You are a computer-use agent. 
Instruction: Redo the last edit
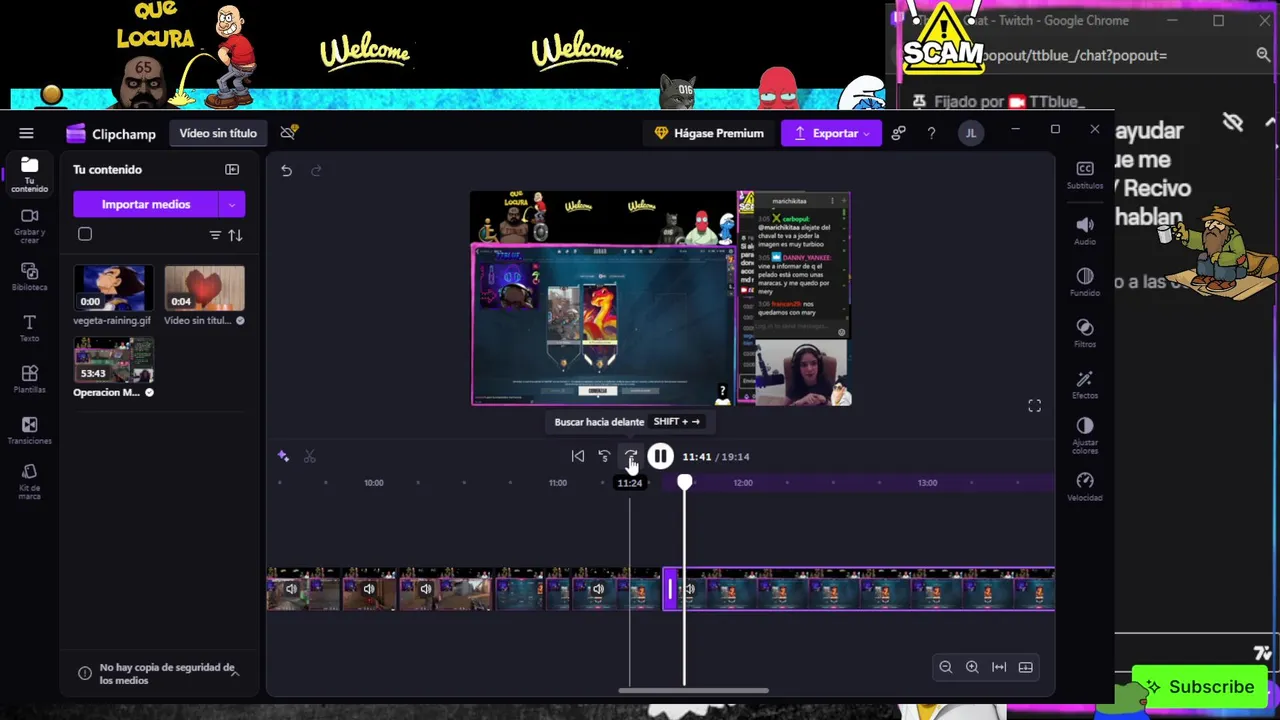[x=316, y=171]
